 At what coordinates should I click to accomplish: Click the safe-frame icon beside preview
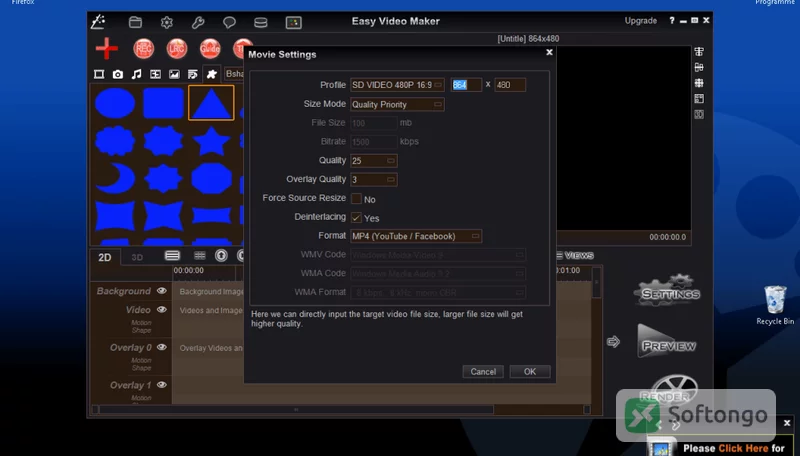(699, 114)
